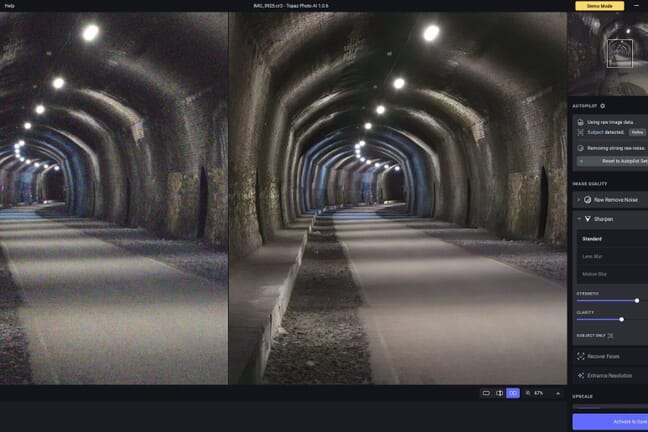Click the Enhance Resolution icon
The height and width of the screenshot is (432, 648).
581,375
